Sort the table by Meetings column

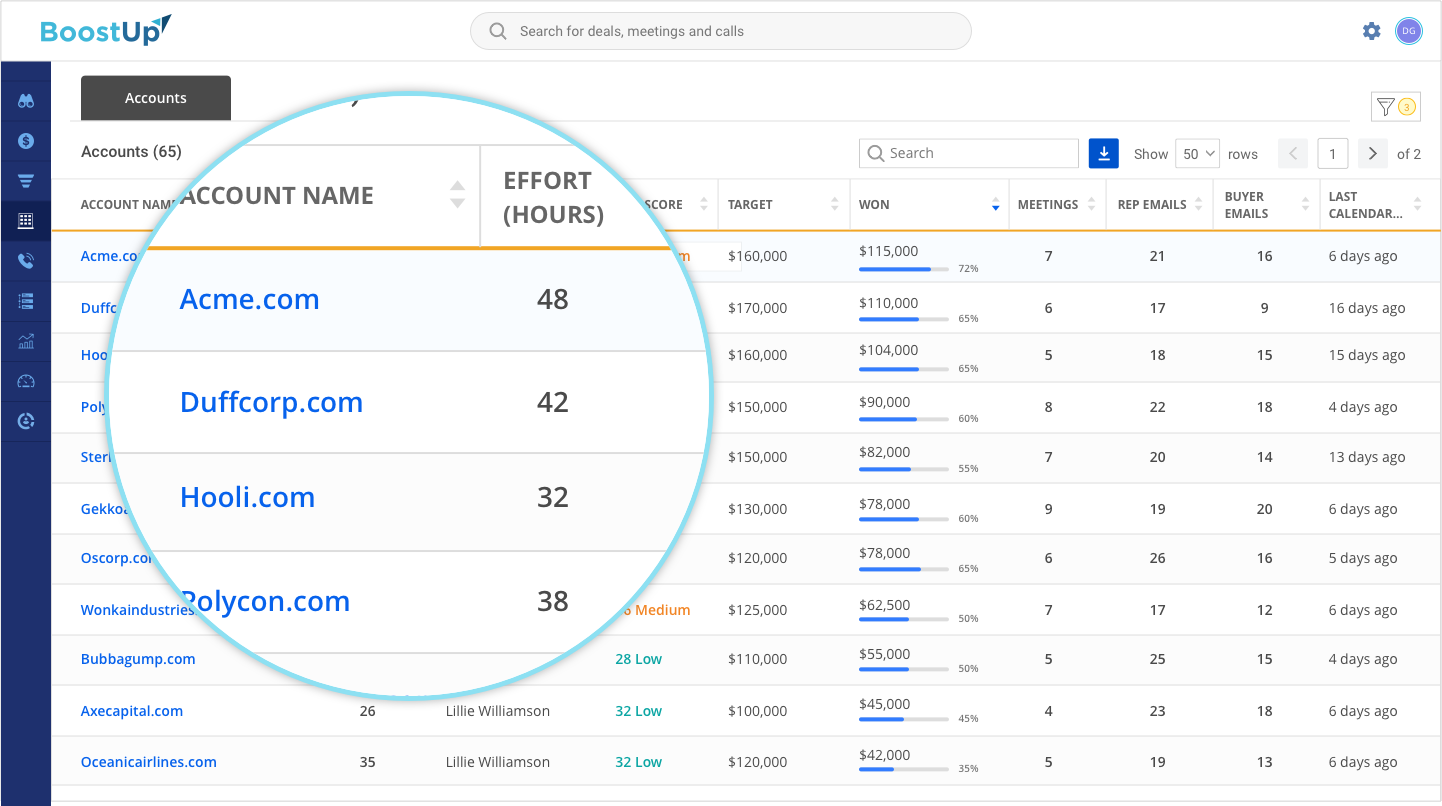coord(1090,204)
